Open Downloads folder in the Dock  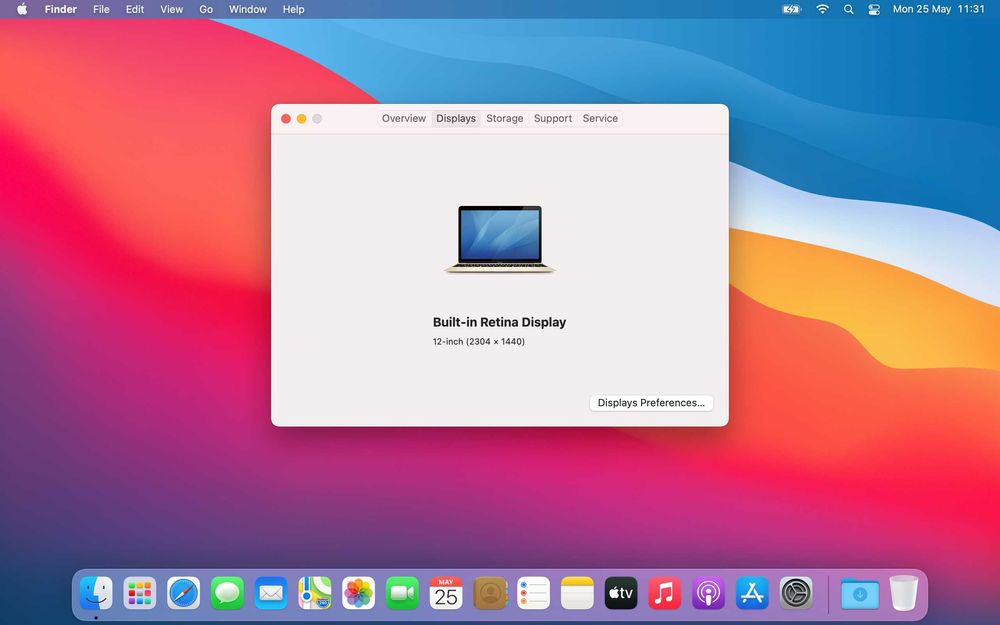(x=860, y=593)
